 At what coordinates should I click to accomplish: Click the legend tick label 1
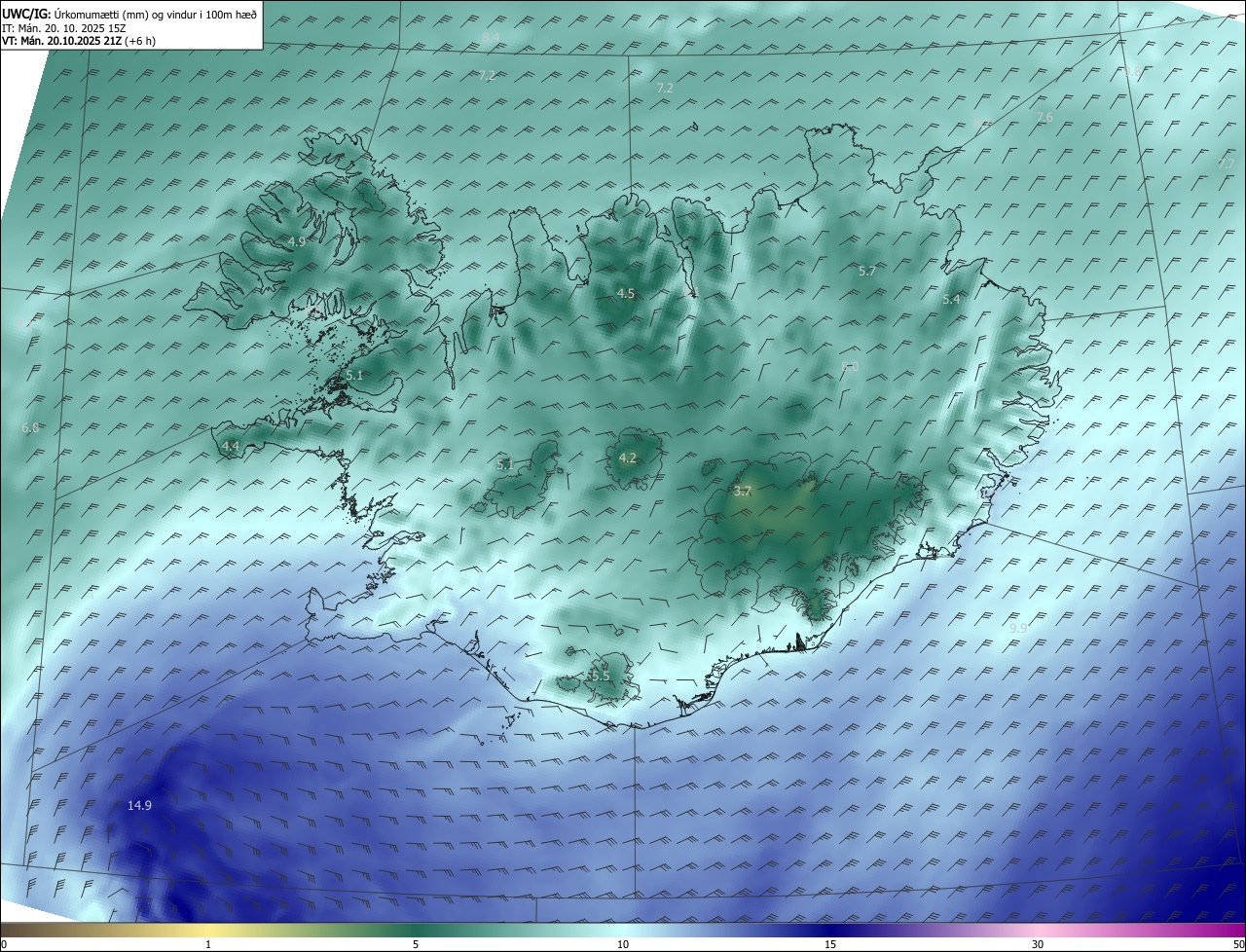click(x=208, y=944)
